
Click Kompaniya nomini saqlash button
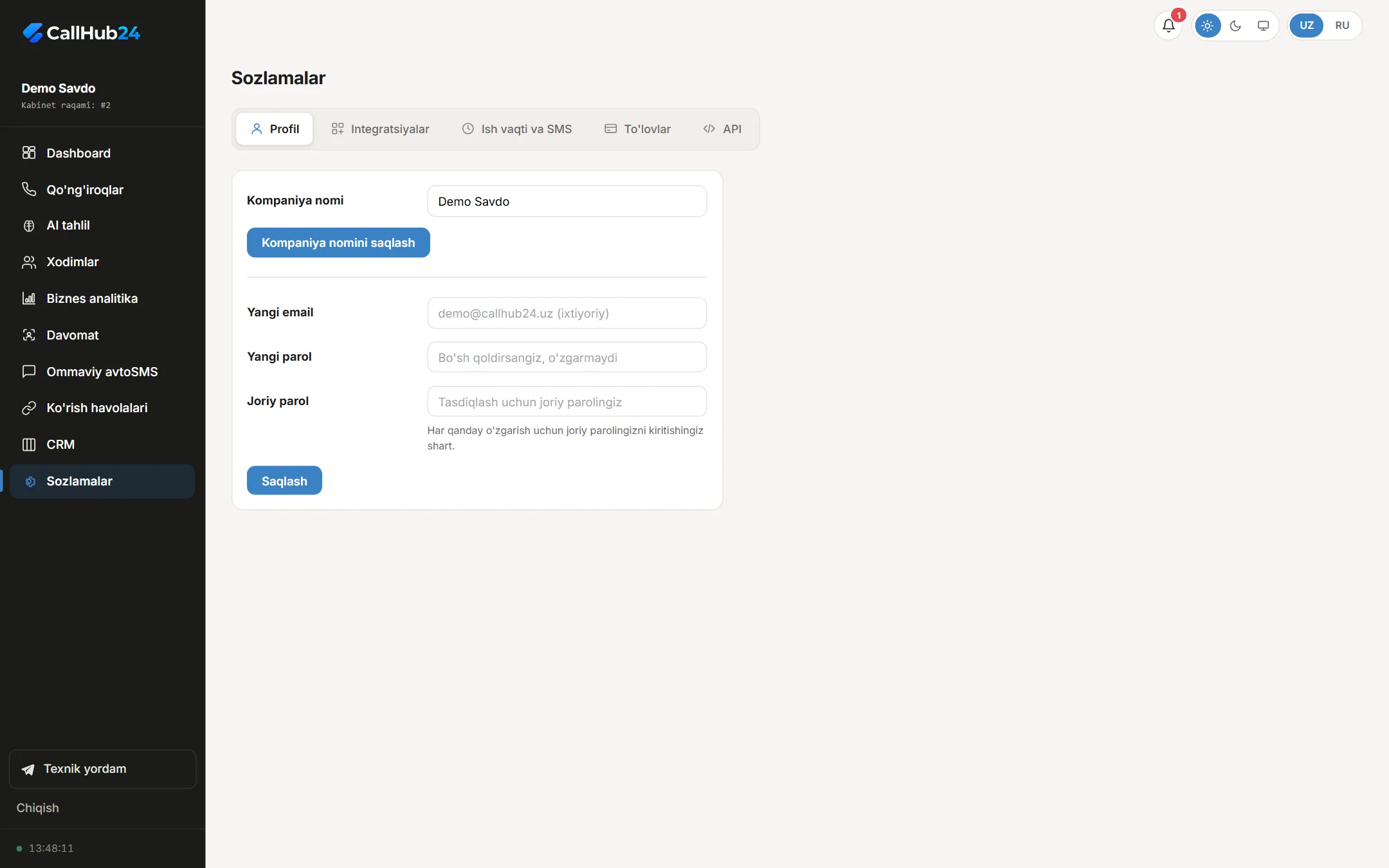(338, 243)
